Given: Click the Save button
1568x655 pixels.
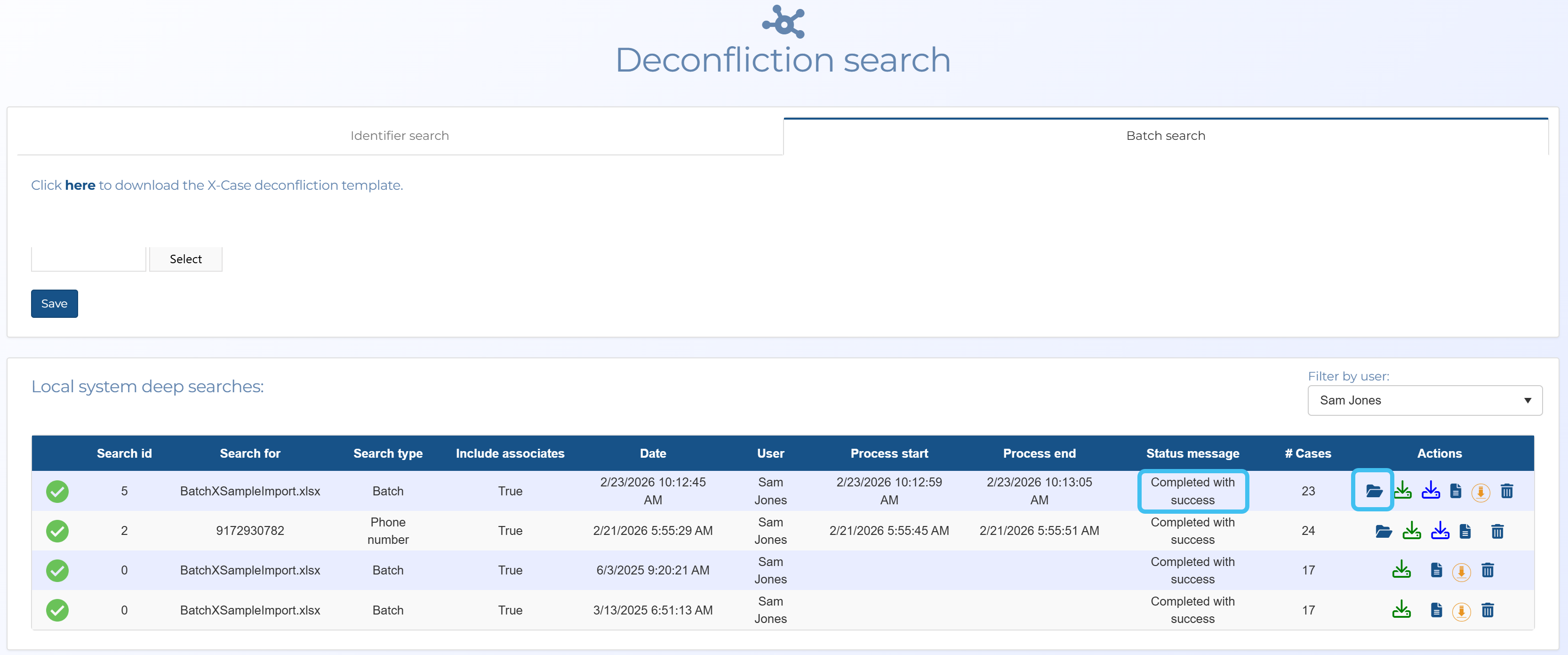Looking at the screenshot, I should (x=54, y=303).
